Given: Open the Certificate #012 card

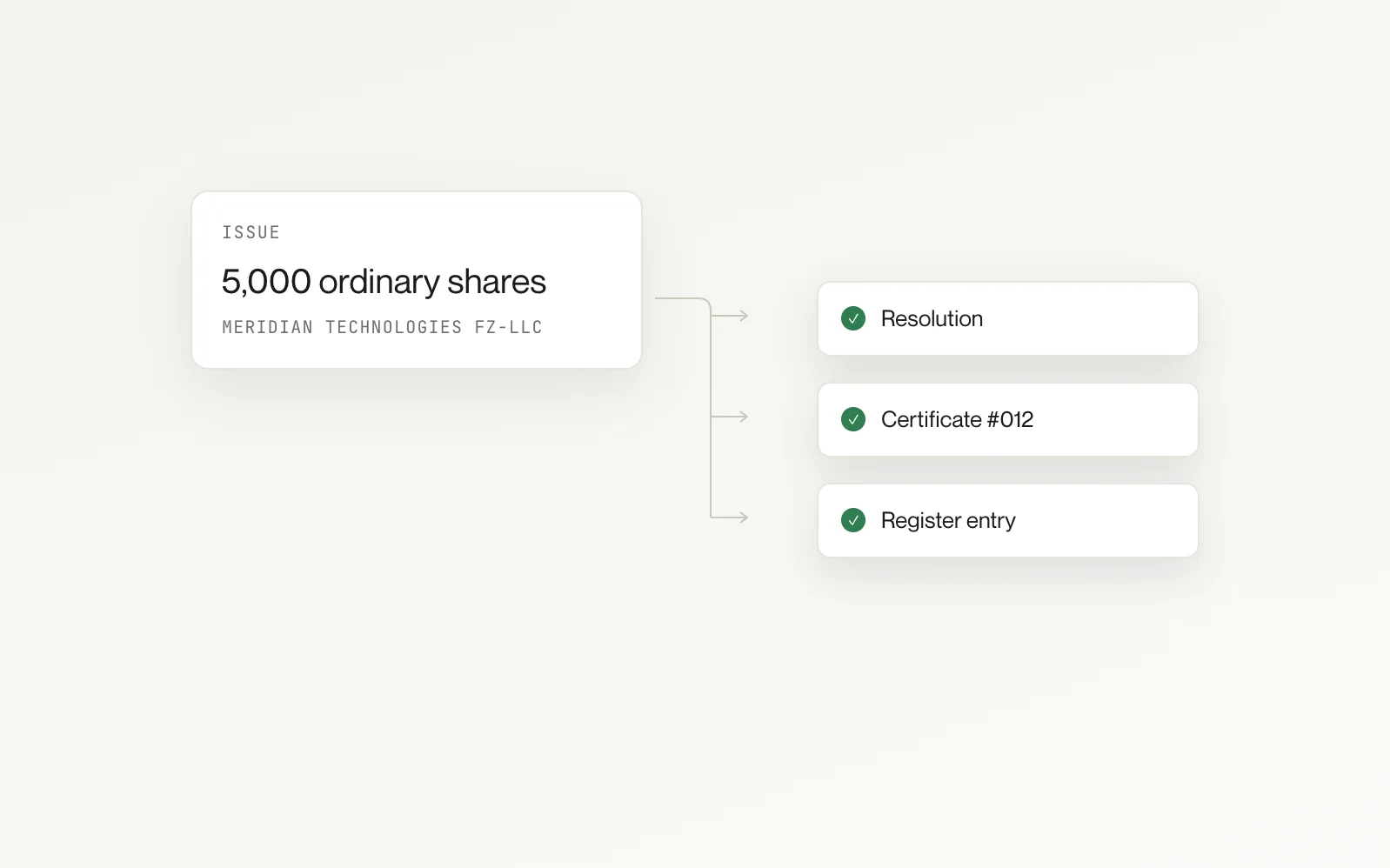Looking at the screenshot, I should (x=1008, y=419).
